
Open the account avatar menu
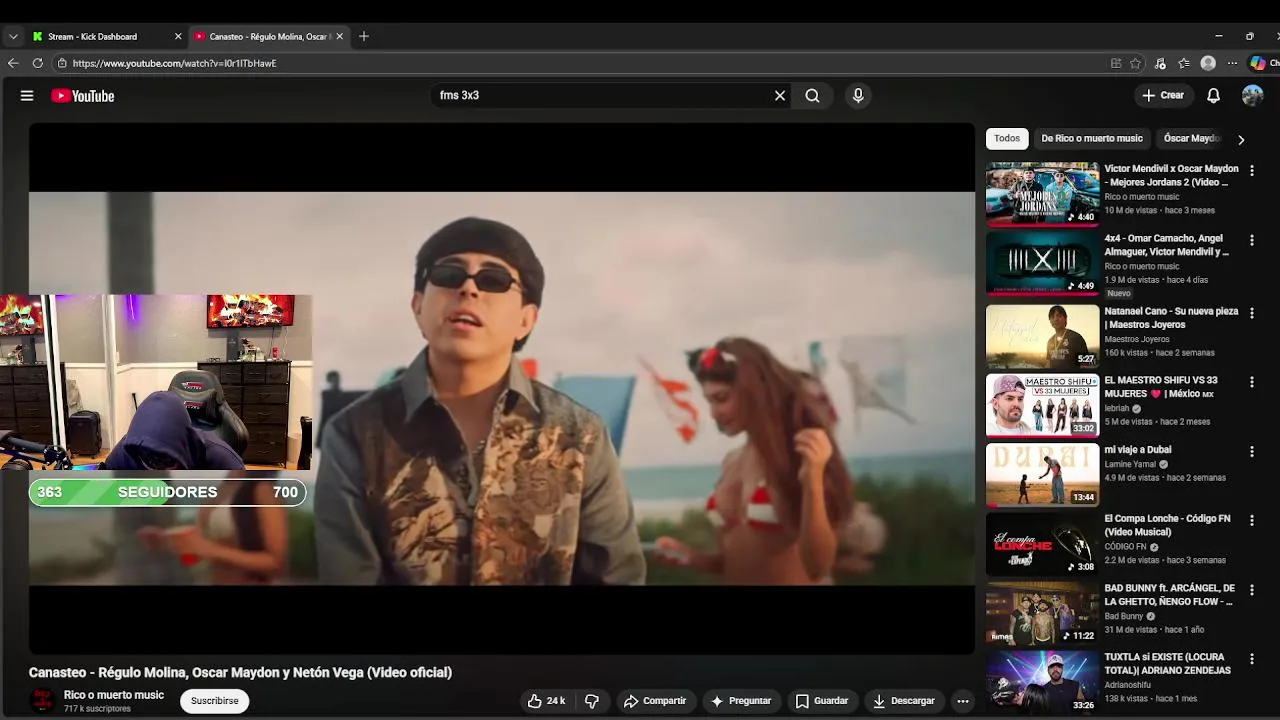1252,96
